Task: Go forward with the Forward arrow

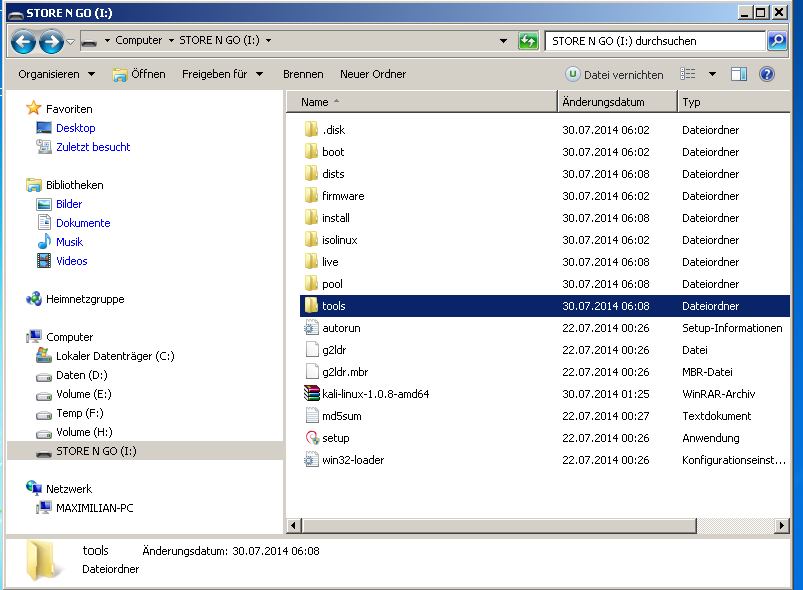Action: (51, 41)
